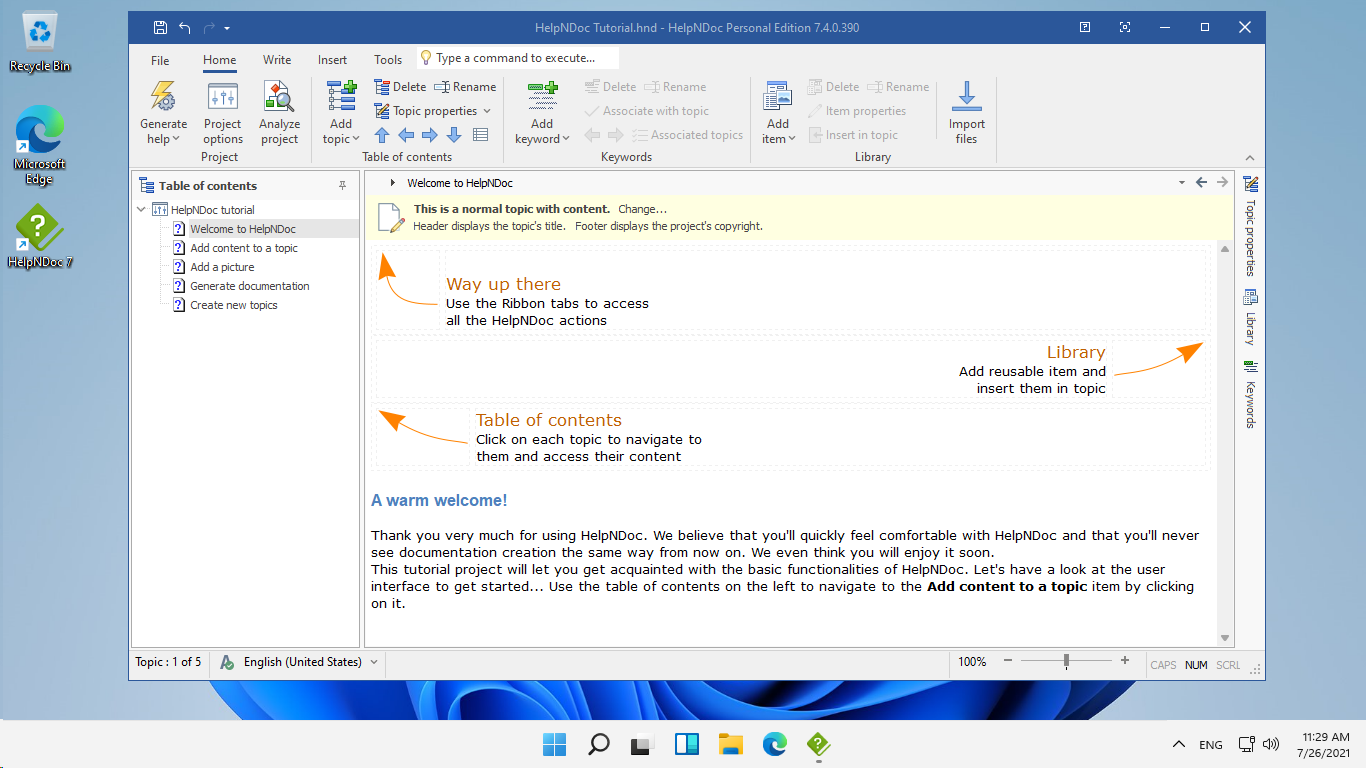Click the Add topic button
This screenshot has width=1366, height=768.
tap(341, 113)
